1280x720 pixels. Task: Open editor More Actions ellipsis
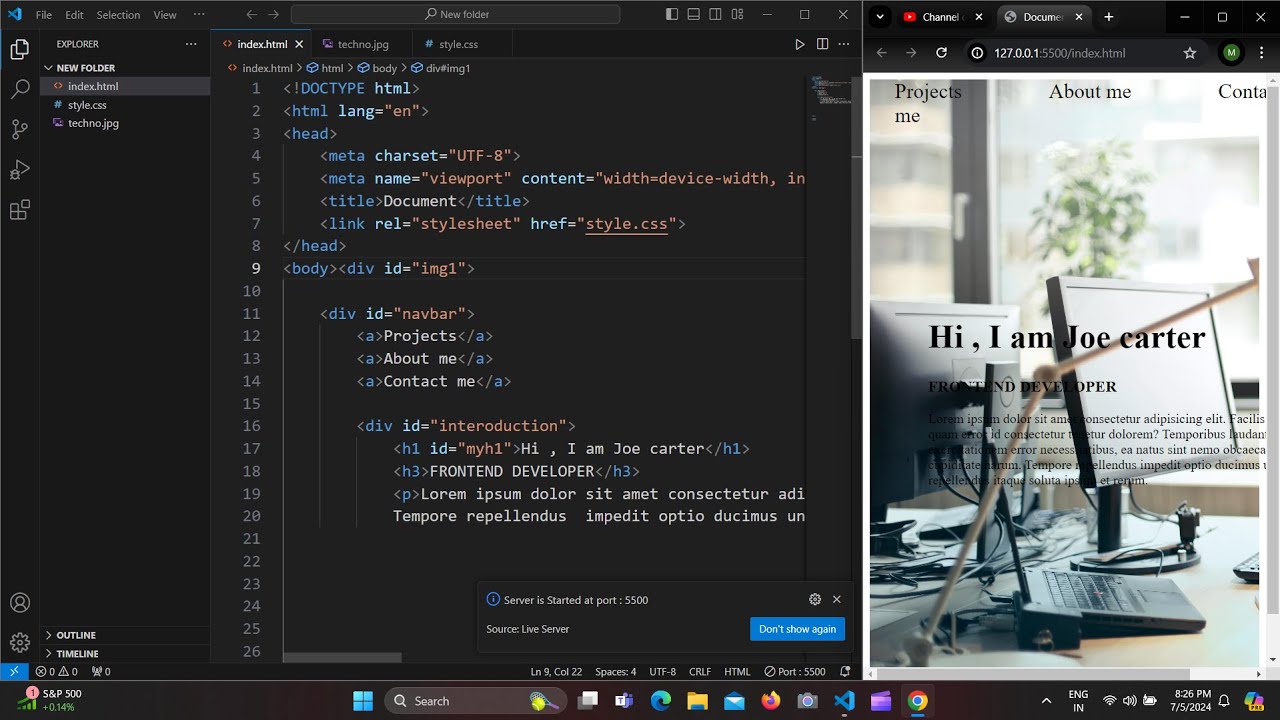[x=845, y=44]
